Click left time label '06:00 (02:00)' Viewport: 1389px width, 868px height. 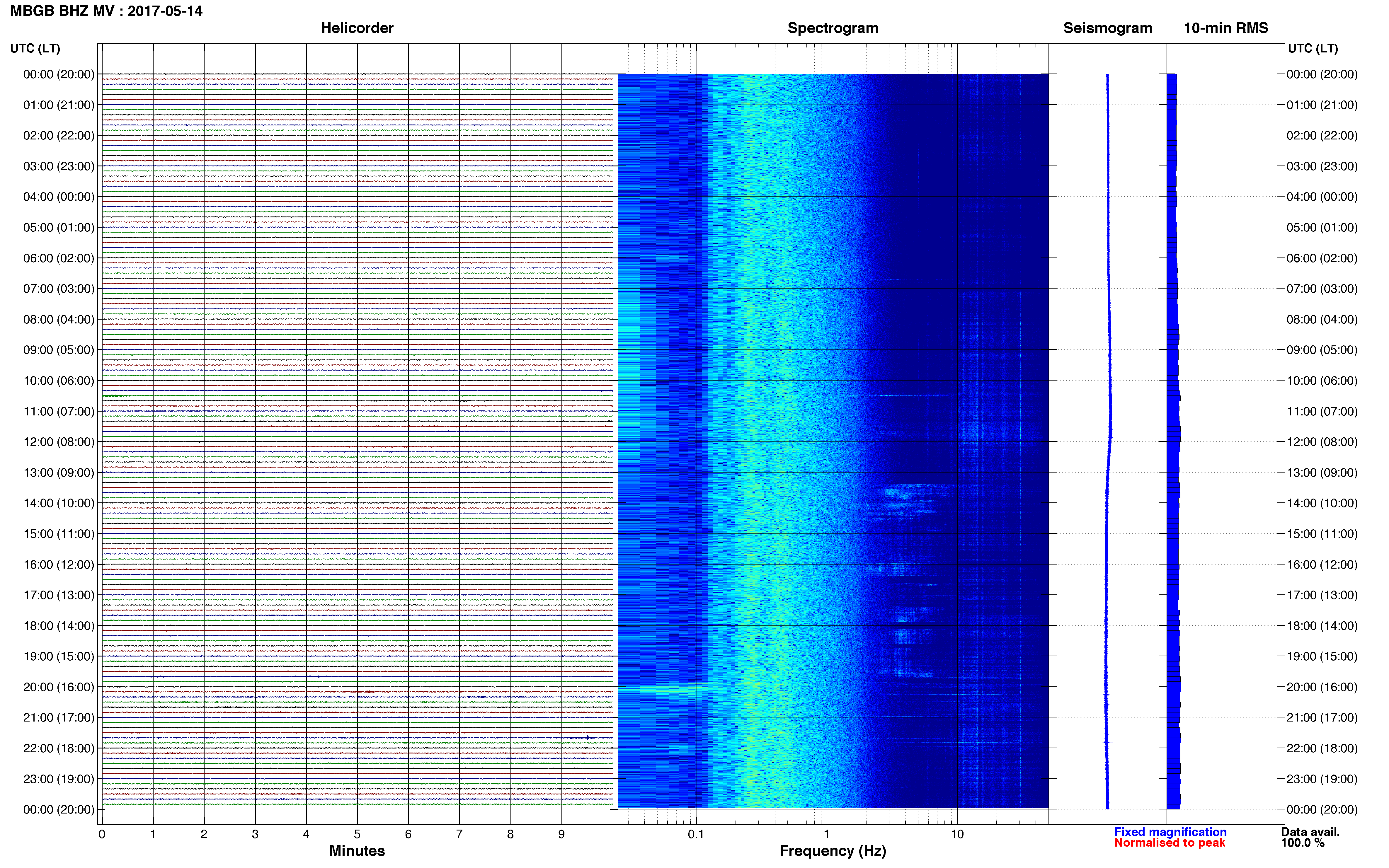coord(59,258)
